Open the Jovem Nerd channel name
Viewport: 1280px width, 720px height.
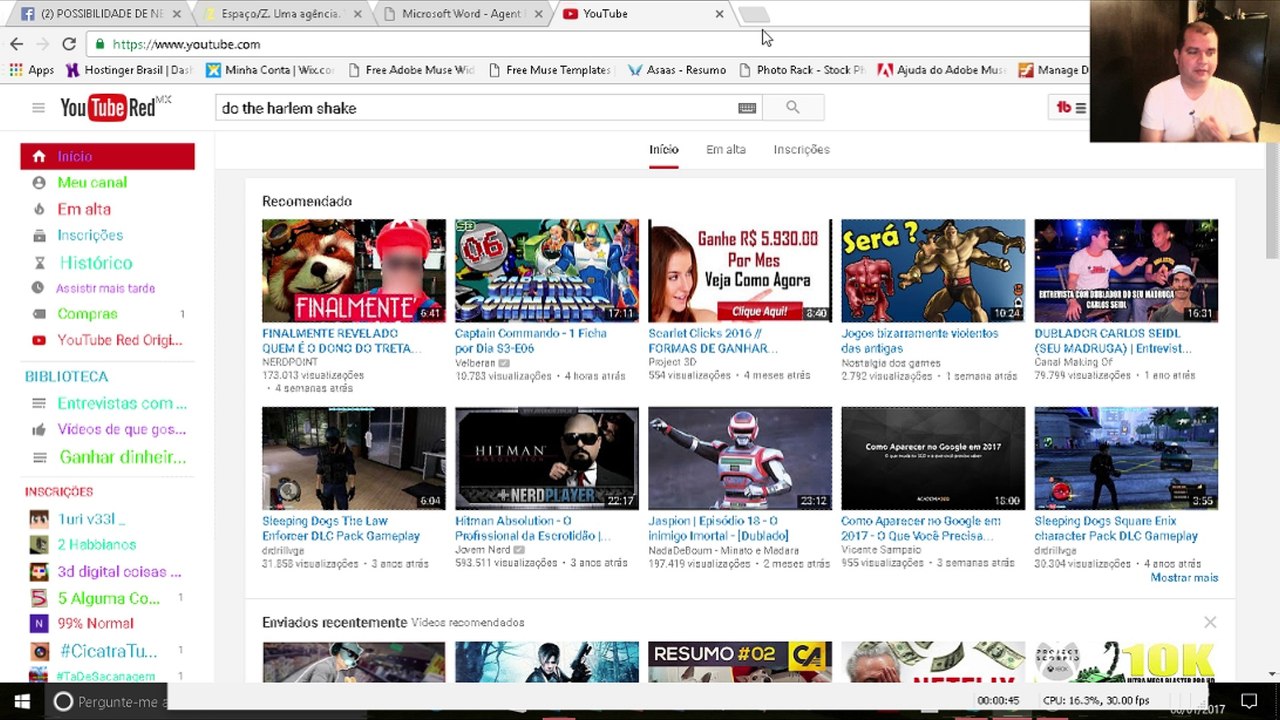(483, 550)
